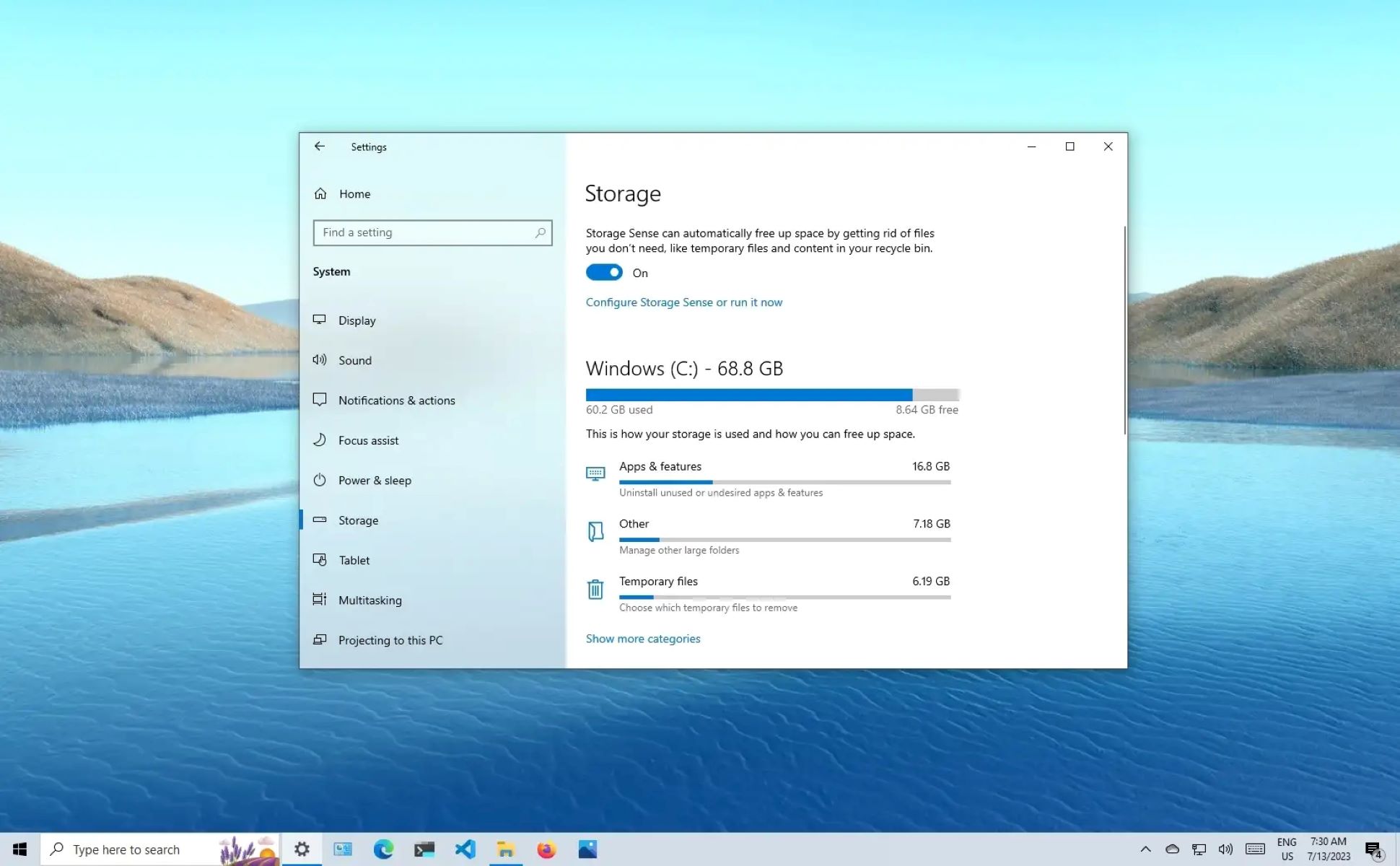This screenshot has height=866, width=1400.
Task: Expand the hidden icons chevron in the tray
Action: tap(1145, 849)
